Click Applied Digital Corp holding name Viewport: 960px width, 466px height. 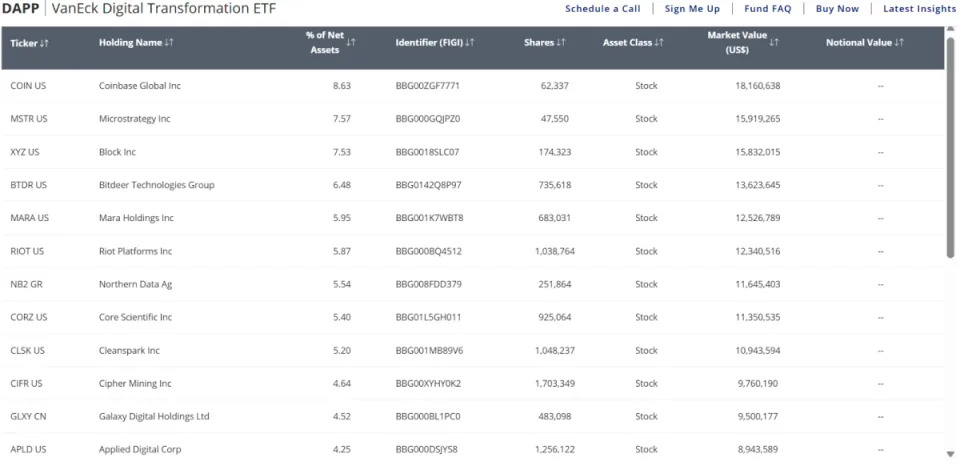tap(140, 449)
